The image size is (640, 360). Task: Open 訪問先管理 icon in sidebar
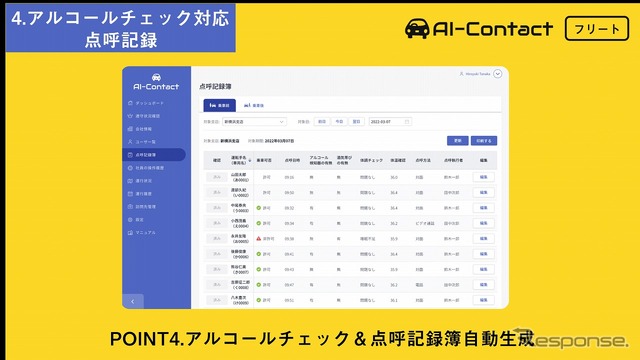(130, 207)
